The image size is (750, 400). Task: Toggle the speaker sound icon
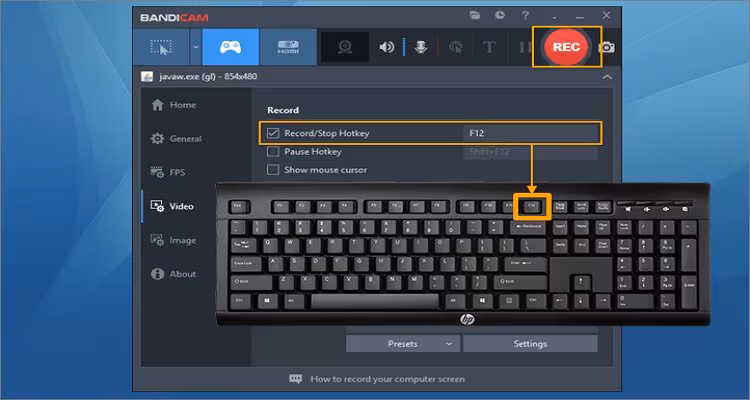point(387,47)
